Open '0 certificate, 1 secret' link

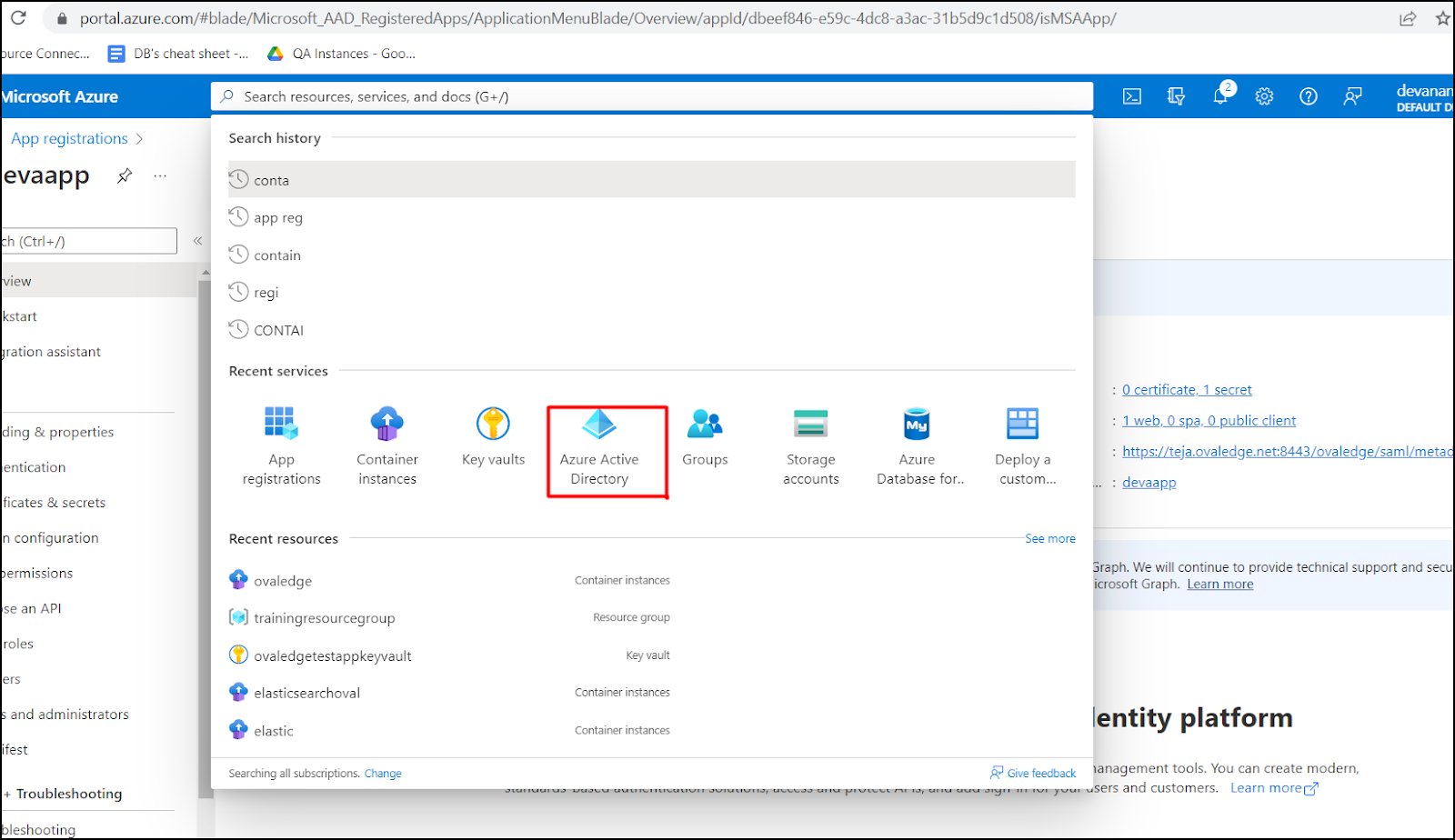coord(1187,389)
